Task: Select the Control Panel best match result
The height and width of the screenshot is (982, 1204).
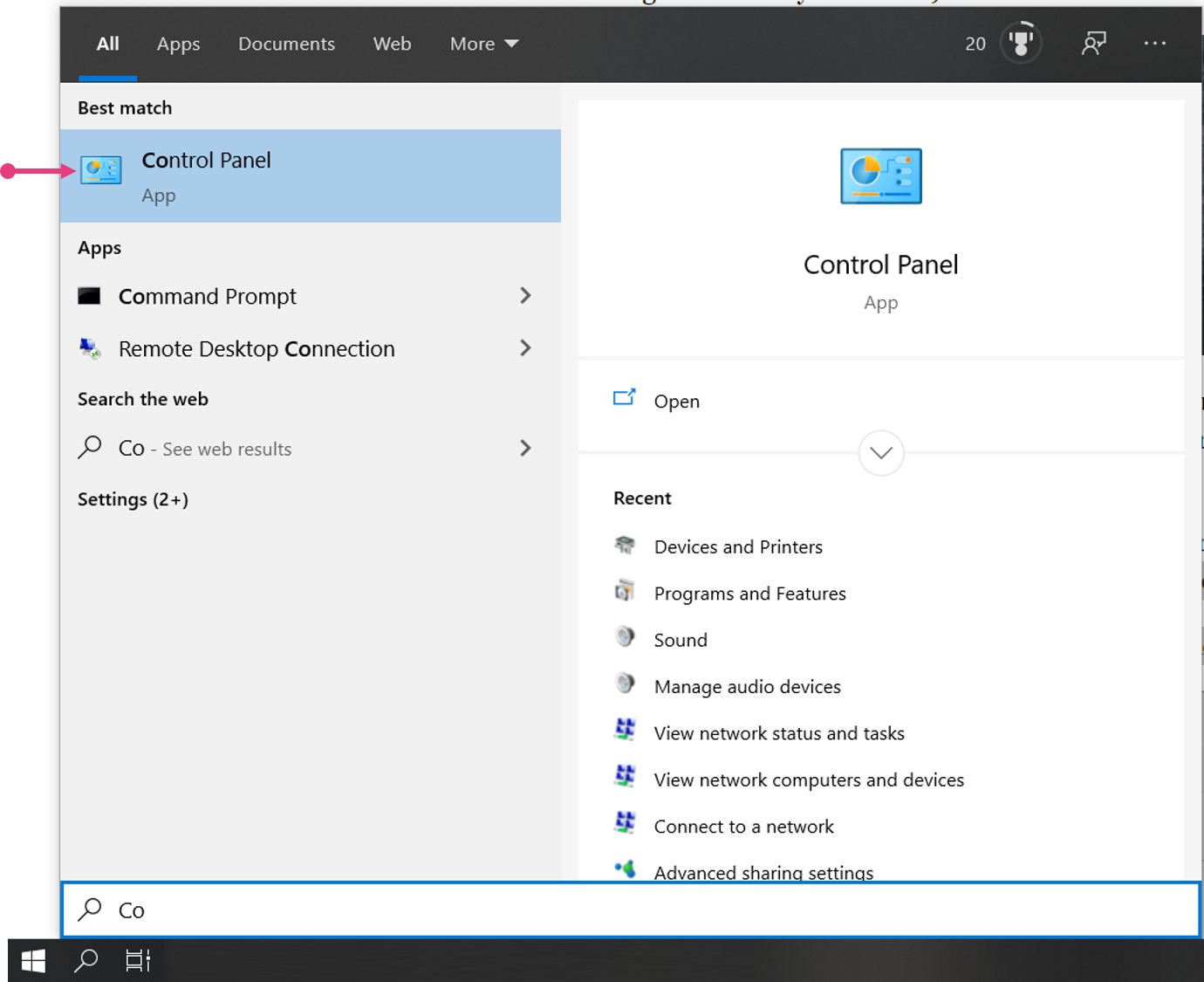Action: pos(310,175)
